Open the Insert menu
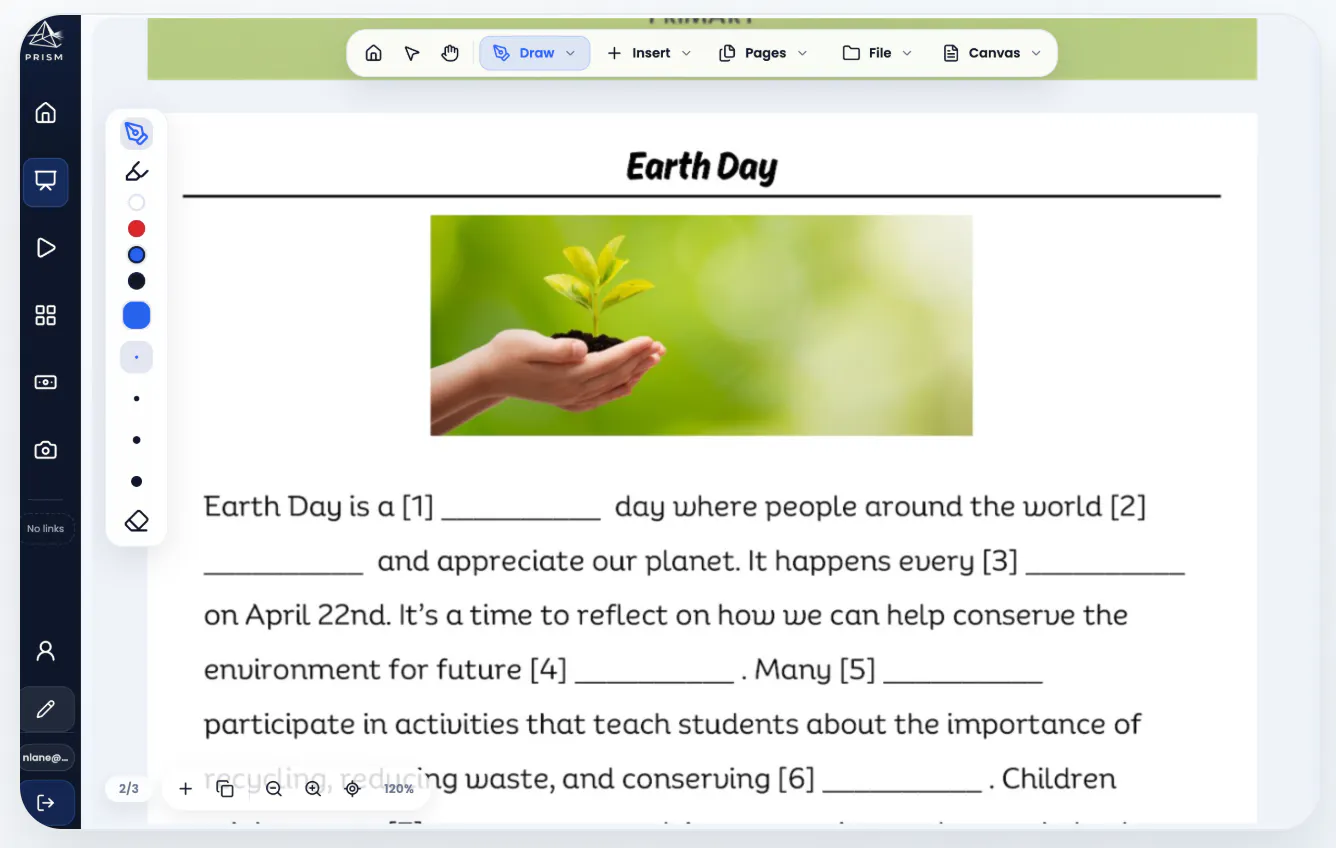This screenshot has height=848, width=1336. pos(649,53)
